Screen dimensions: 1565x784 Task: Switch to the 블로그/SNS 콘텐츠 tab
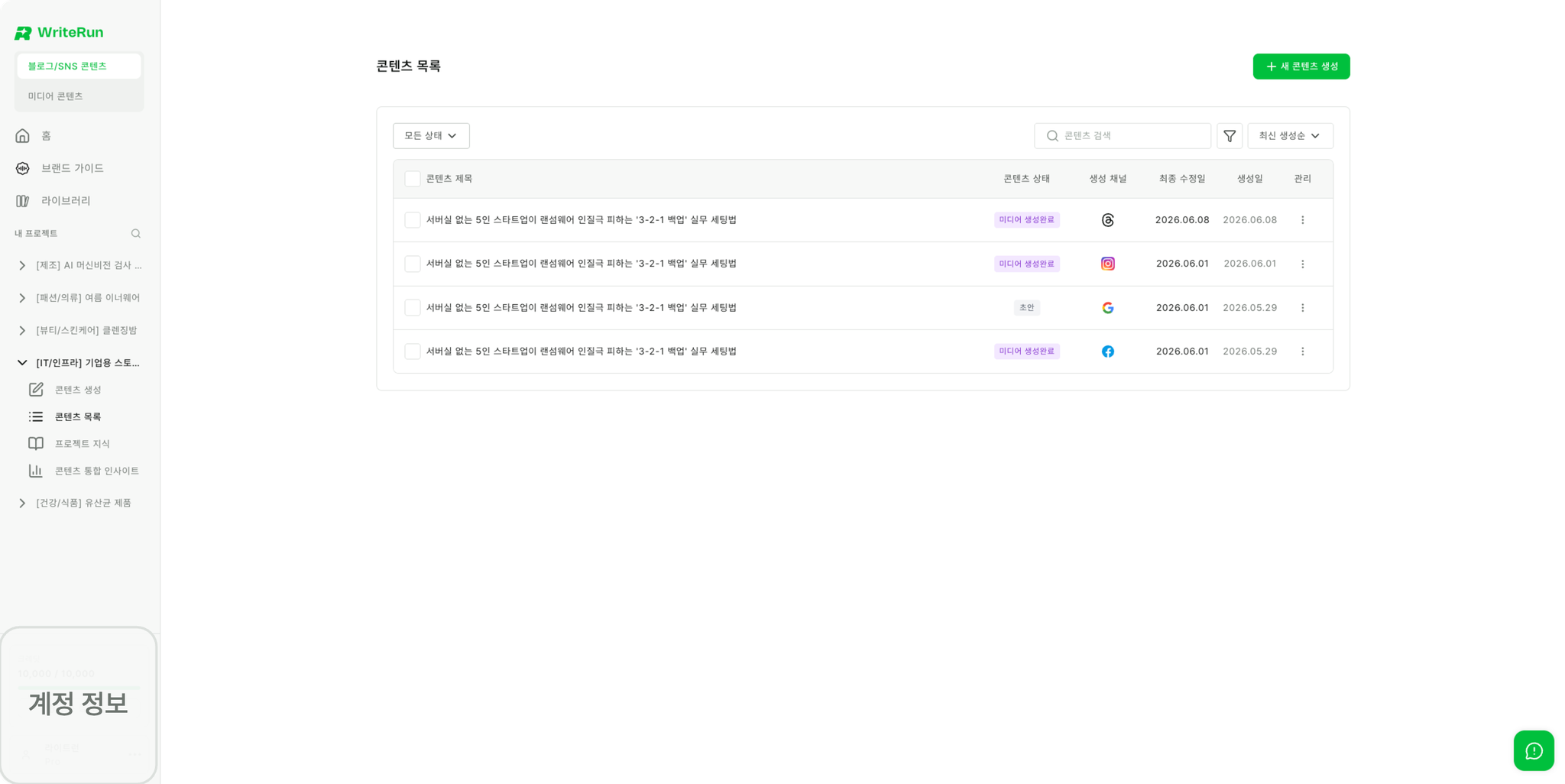[79, 66]
